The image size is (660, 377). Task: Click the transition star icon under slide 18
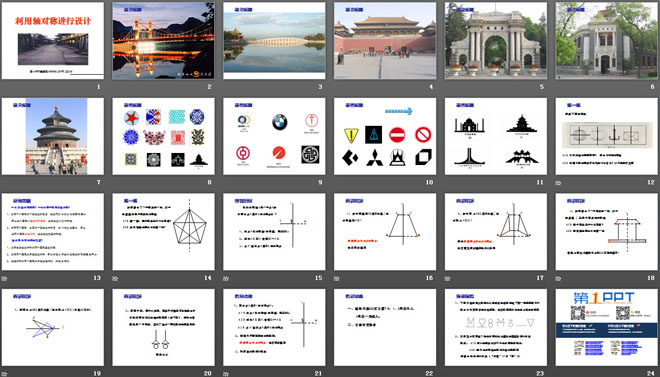point(559,279)
